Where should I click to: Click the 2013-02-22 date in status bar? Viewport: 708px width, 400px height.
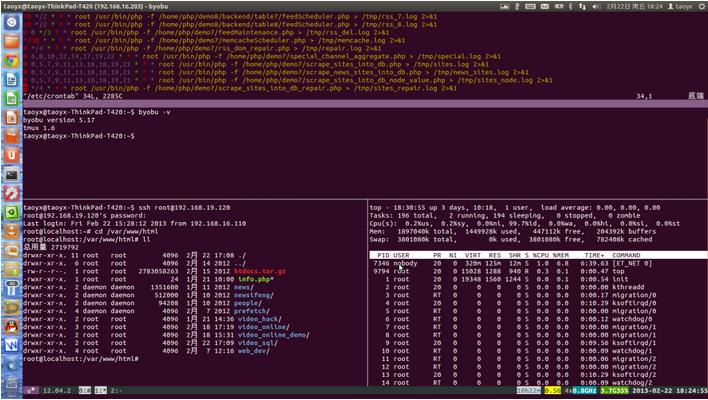652,390
